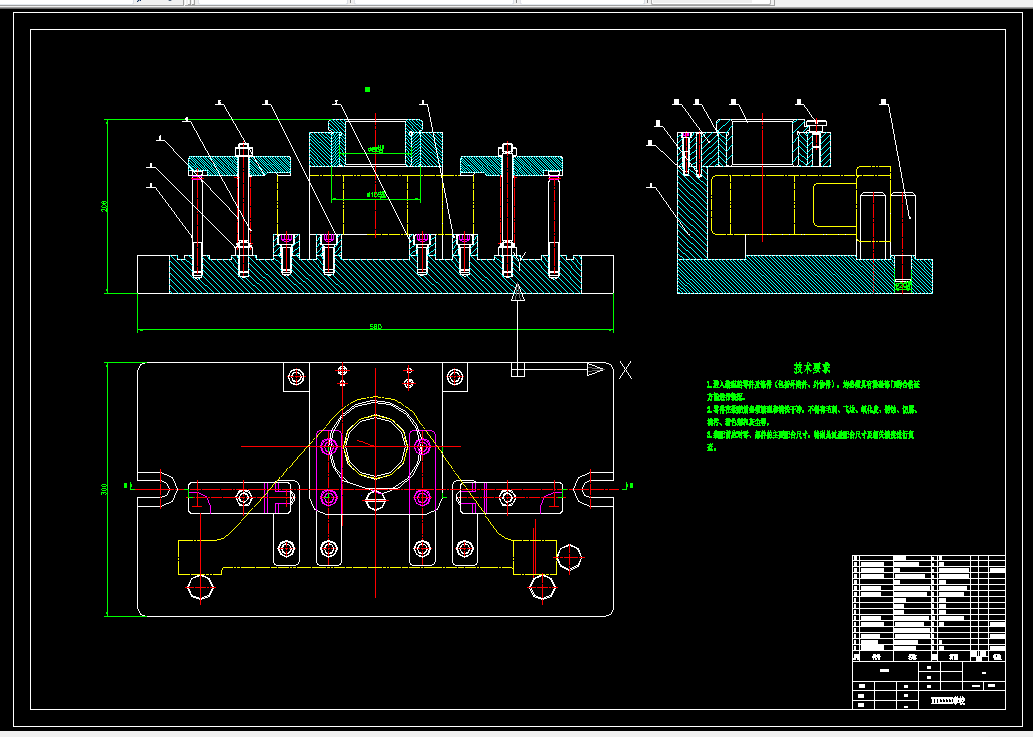The height and width of the screenshot is (737, 1033).
Task: Click the "技术要求" heading text
Action: pyautogui.click(x=812, y=368)
